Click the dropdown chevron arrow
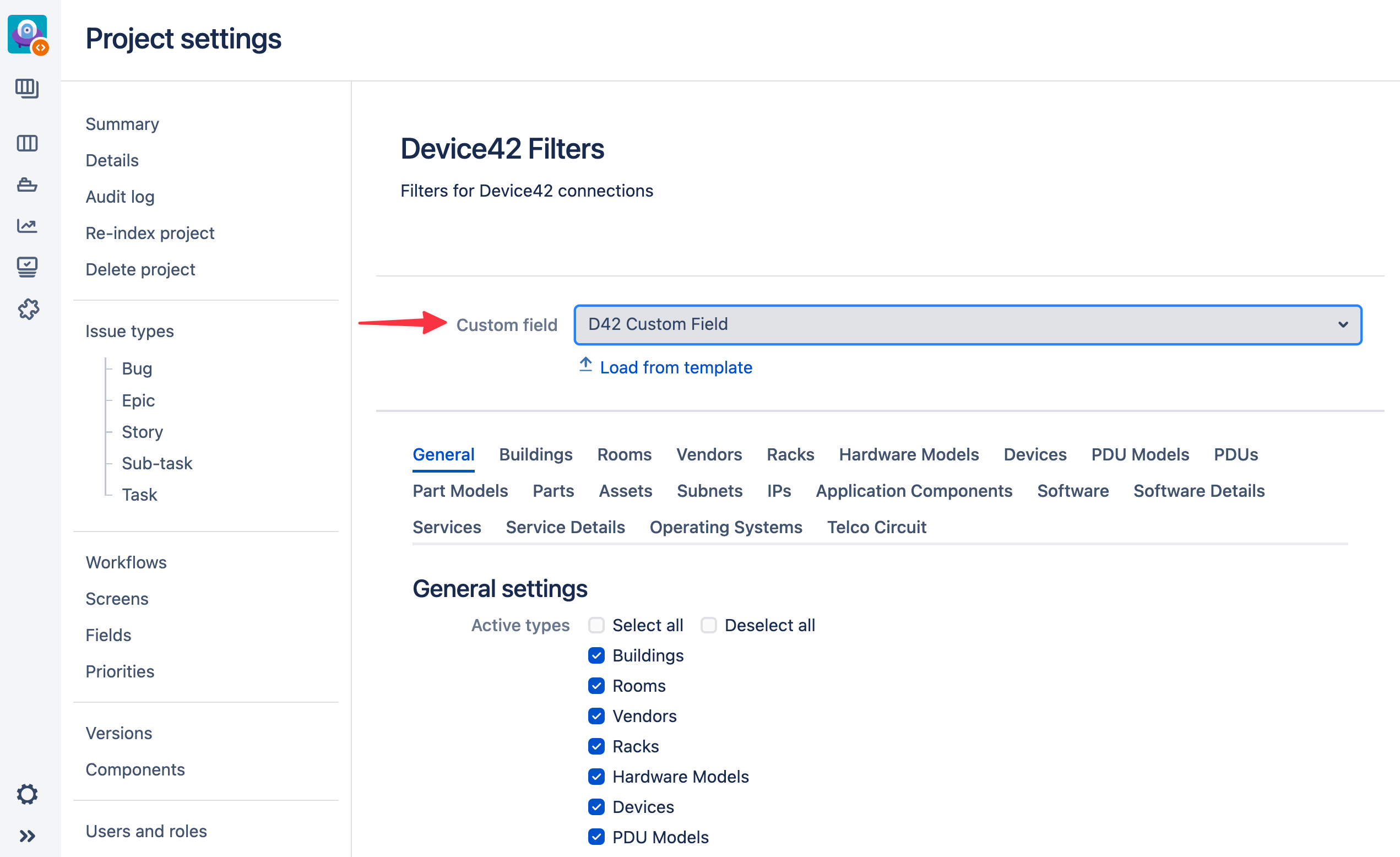This screenshot has width=1400, height=857. click(1343, 324)
